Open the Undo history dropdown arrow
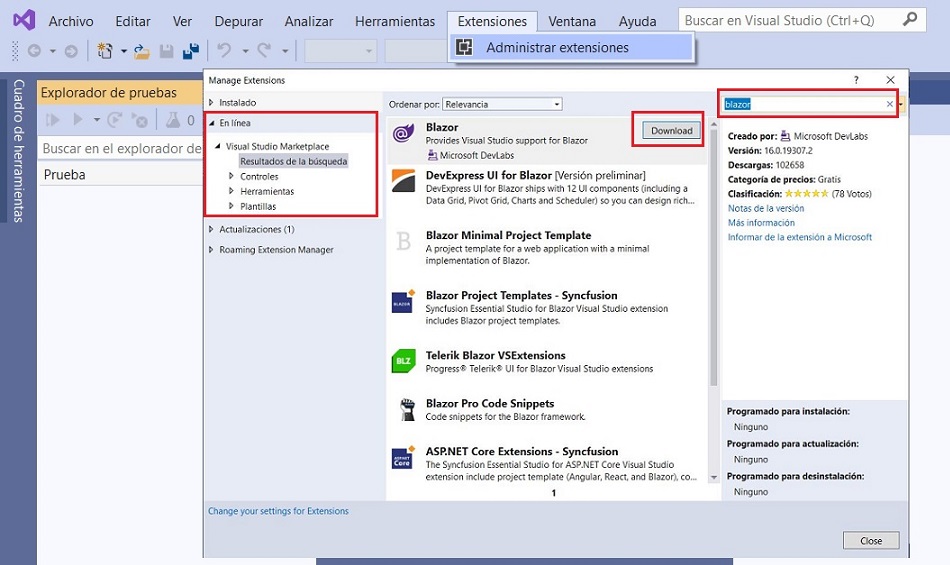This screenshot has height=565, width=950. [245, 51]
